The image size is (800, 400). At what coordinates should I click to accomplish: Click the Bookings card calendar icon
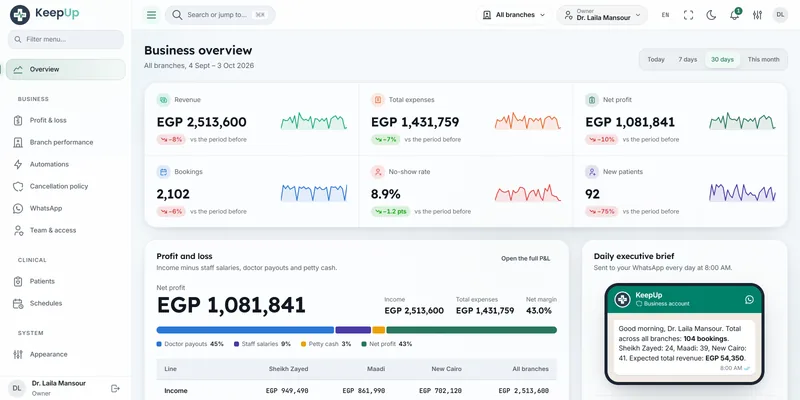tap(163, 172)
